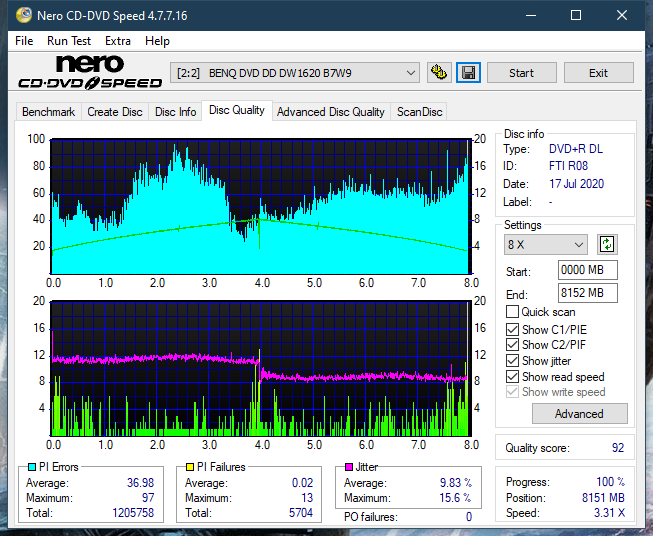Disable Show read speed checkbox
The width and height of the screenshot is (653, 536).
(512, 376)
